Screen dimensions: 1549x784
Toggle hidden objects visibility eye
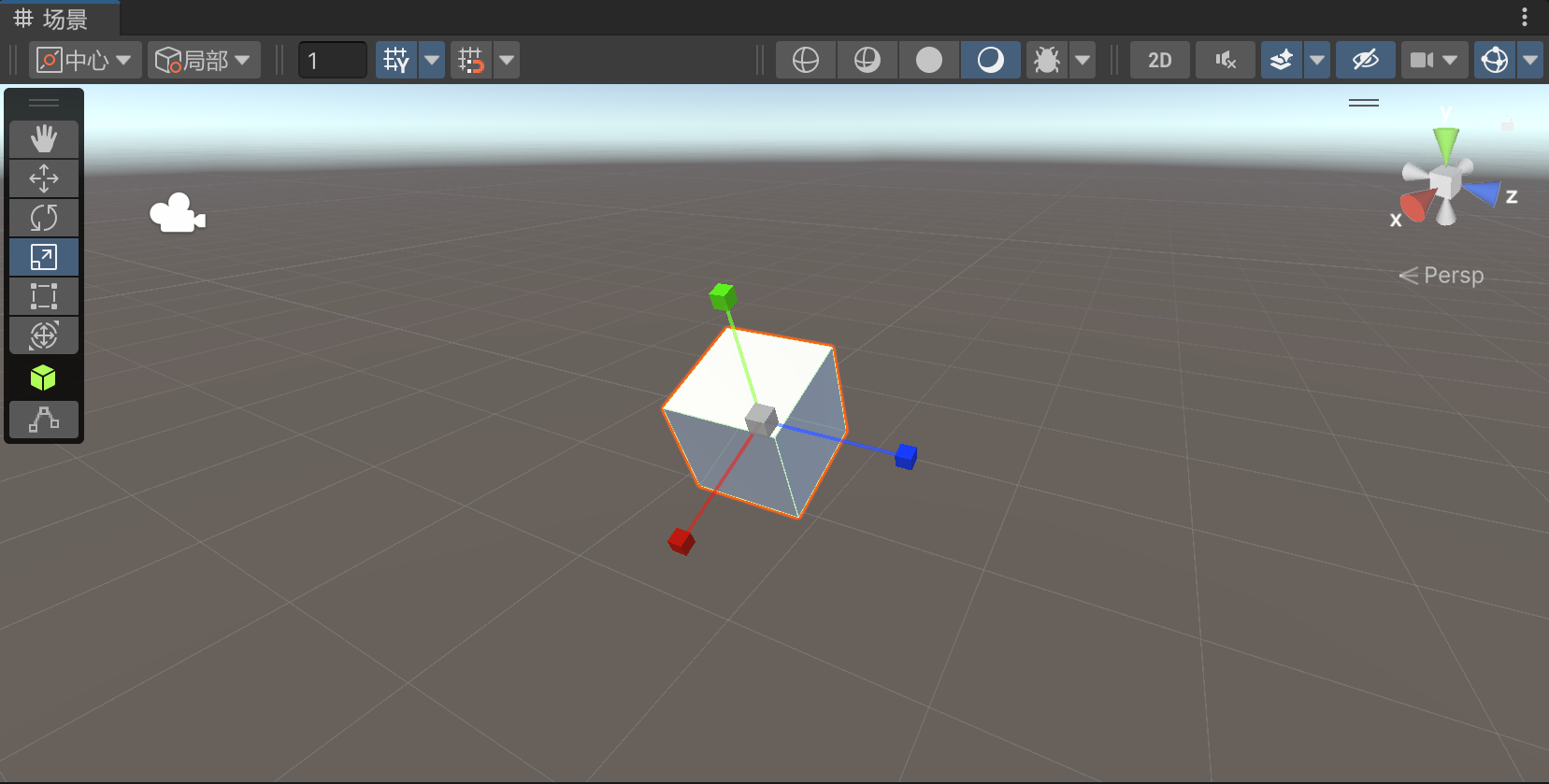(1366, 60)
